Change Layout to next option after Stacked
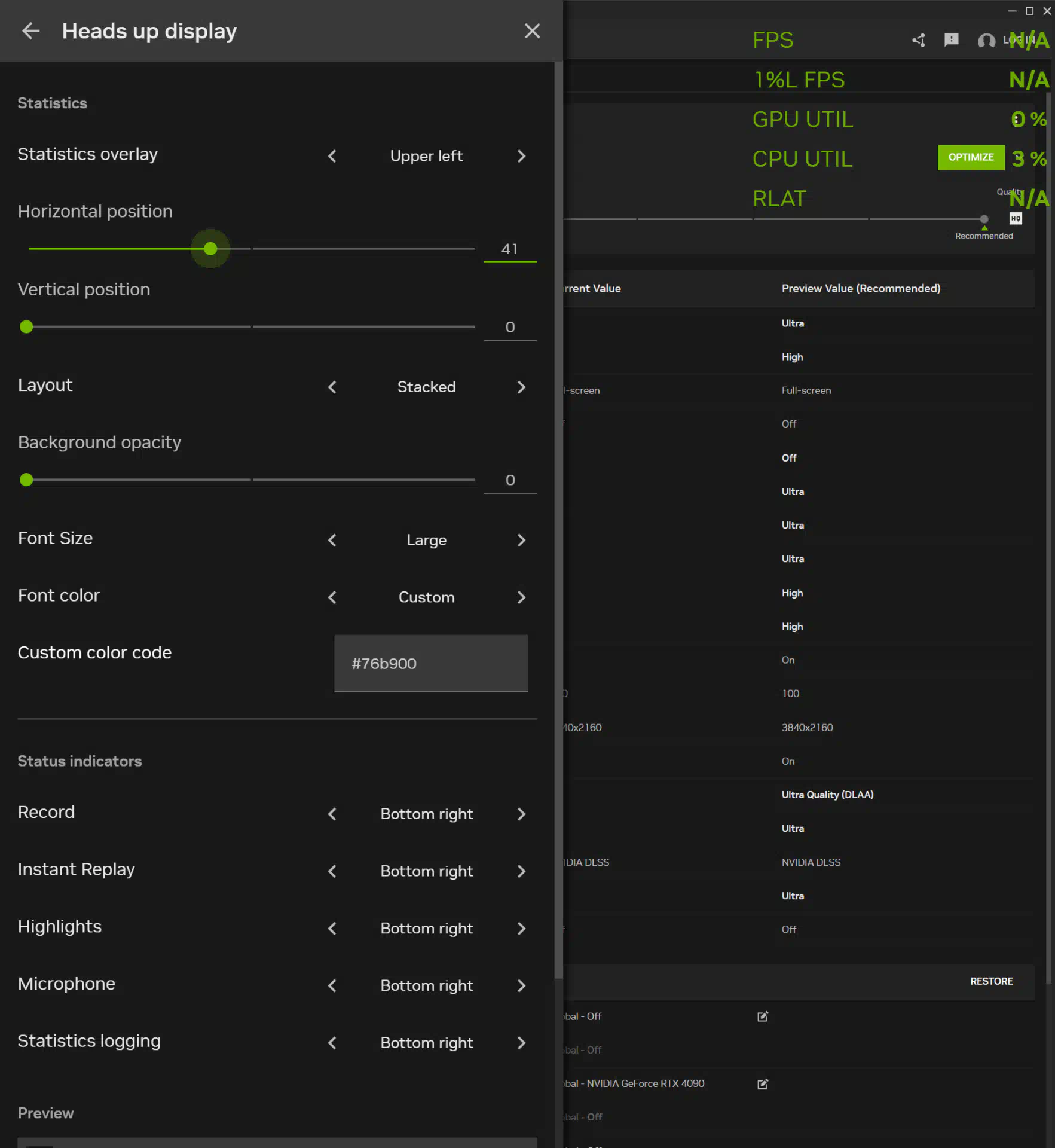The width and height of the screenshot is (1055, 1148). coord(521,387)
